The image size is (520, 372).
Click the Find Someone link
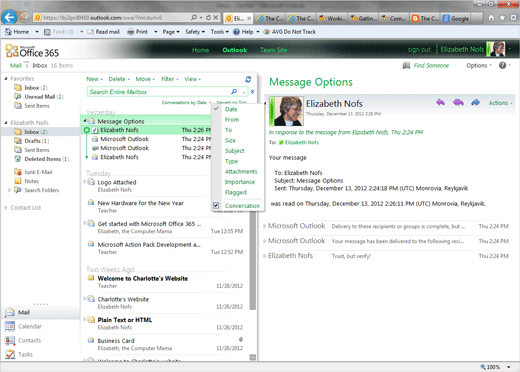(431, 65)
